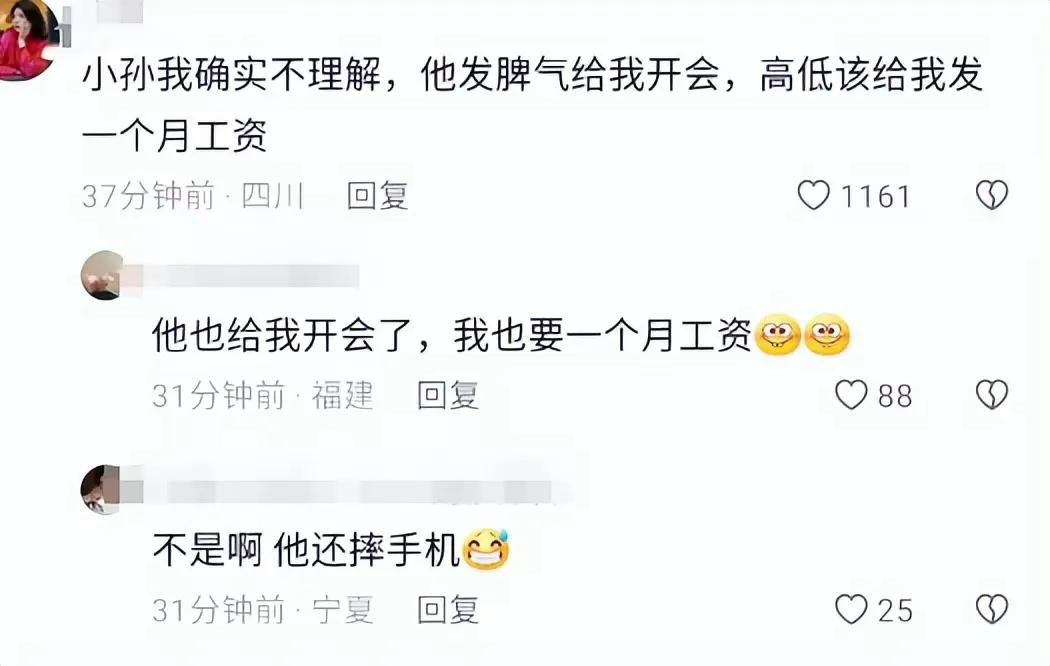
Task: Like the comment with 1161 likes
Action: 814,195
